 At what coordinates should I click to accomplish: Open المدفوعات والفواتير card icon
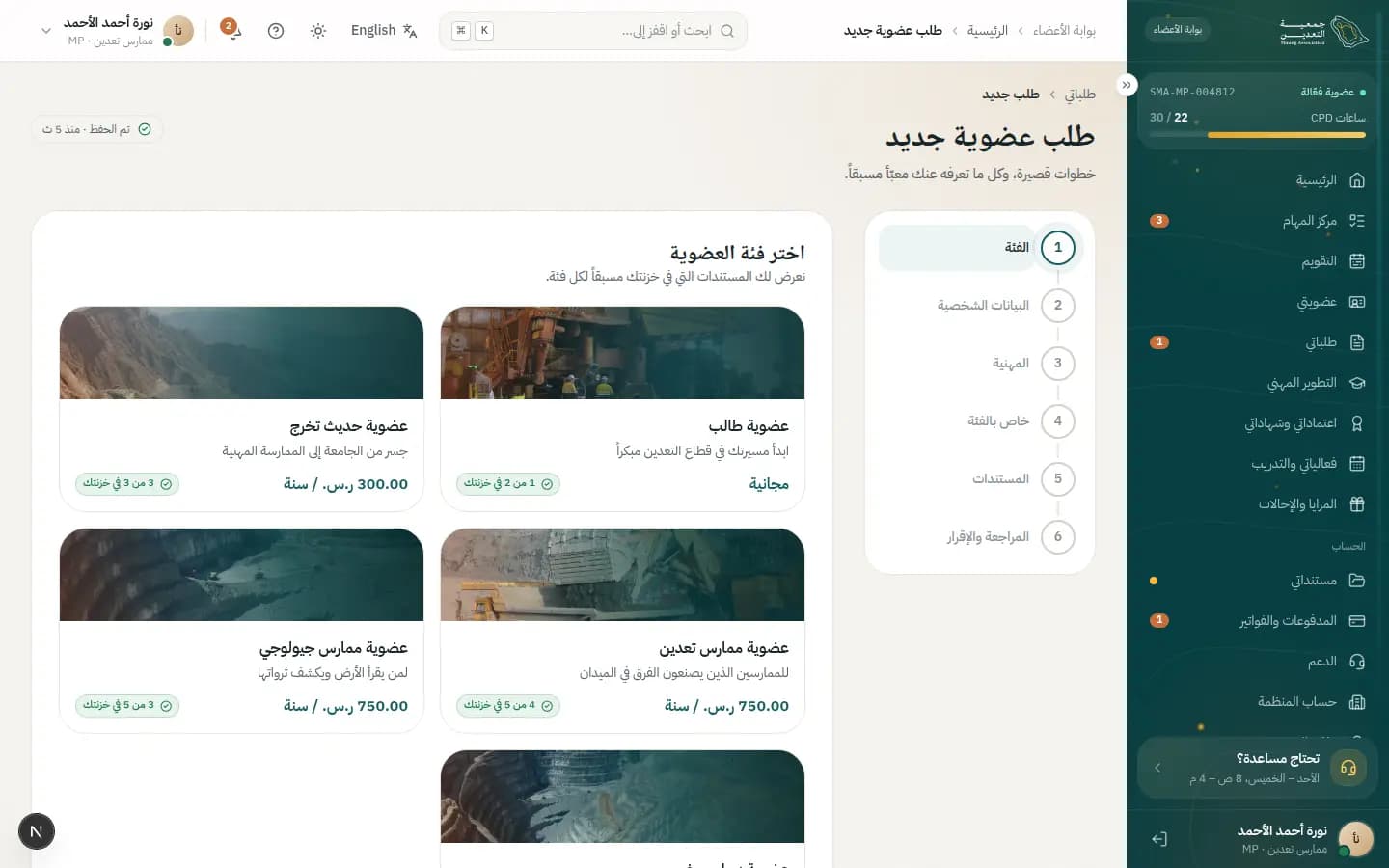point(1357,621)
